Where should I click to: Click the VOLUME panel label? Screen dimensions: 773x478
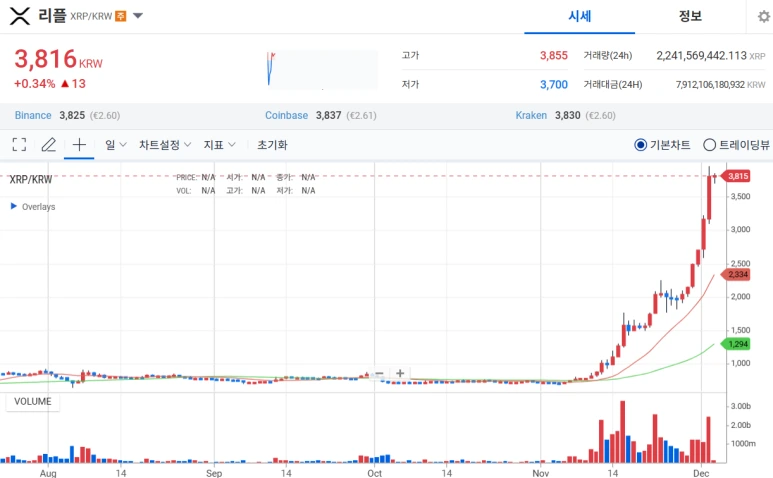click(x=33, y=402)
